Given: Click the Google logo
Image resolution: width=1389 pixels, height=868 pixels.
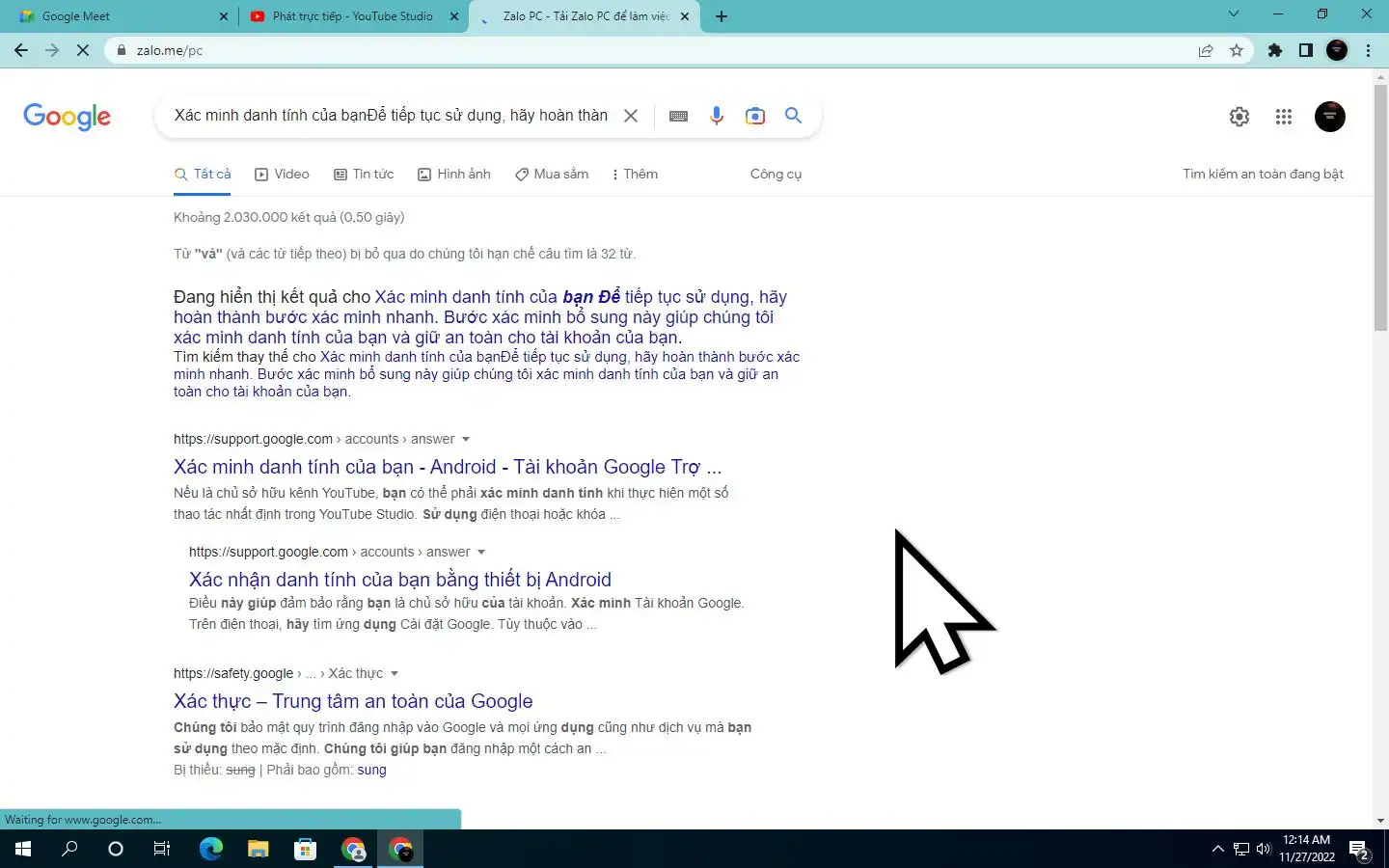Looking at the screenshot, I should (67, 117).
